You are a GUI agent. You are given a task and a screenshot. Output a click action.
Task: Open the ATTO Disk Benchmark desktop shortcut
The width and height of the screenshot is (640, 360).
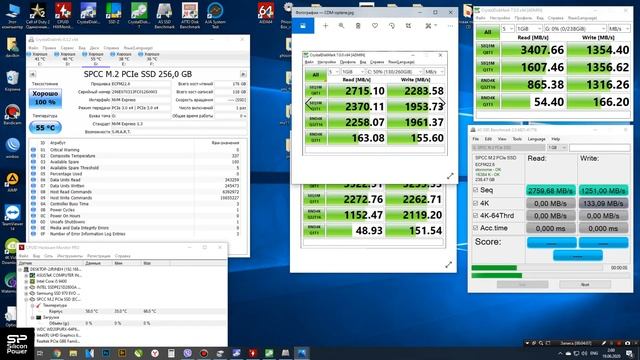pyautogui.click(x=190, y=16)
